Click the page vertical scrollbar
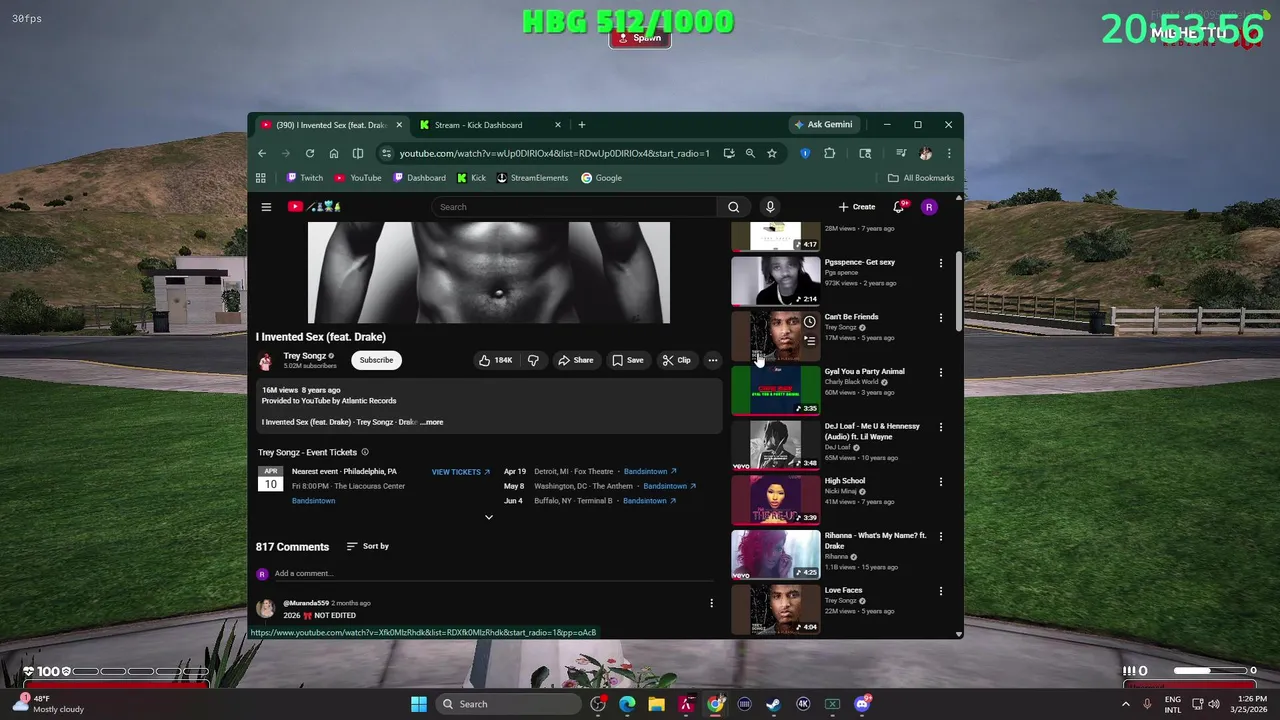The width and height of the screenshot is (1280, 720). 960,290
